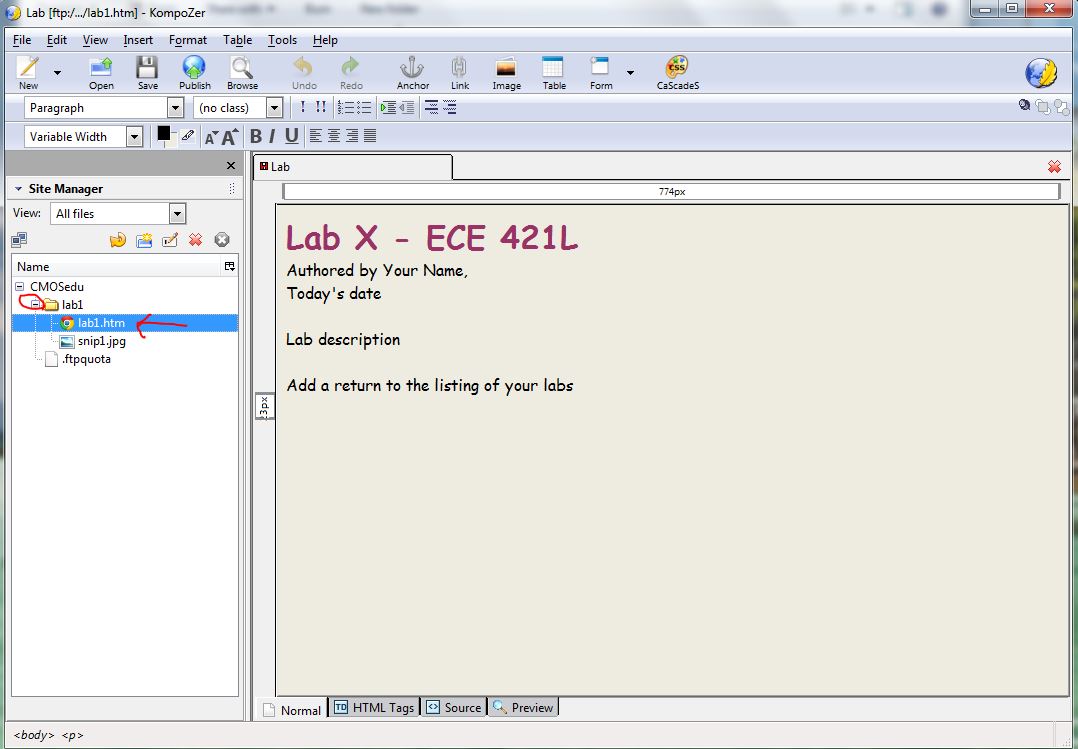Select the Normal view tab
Viewport: 1078px width, 749px height.
pyautogui.click(x=292, y=709)
